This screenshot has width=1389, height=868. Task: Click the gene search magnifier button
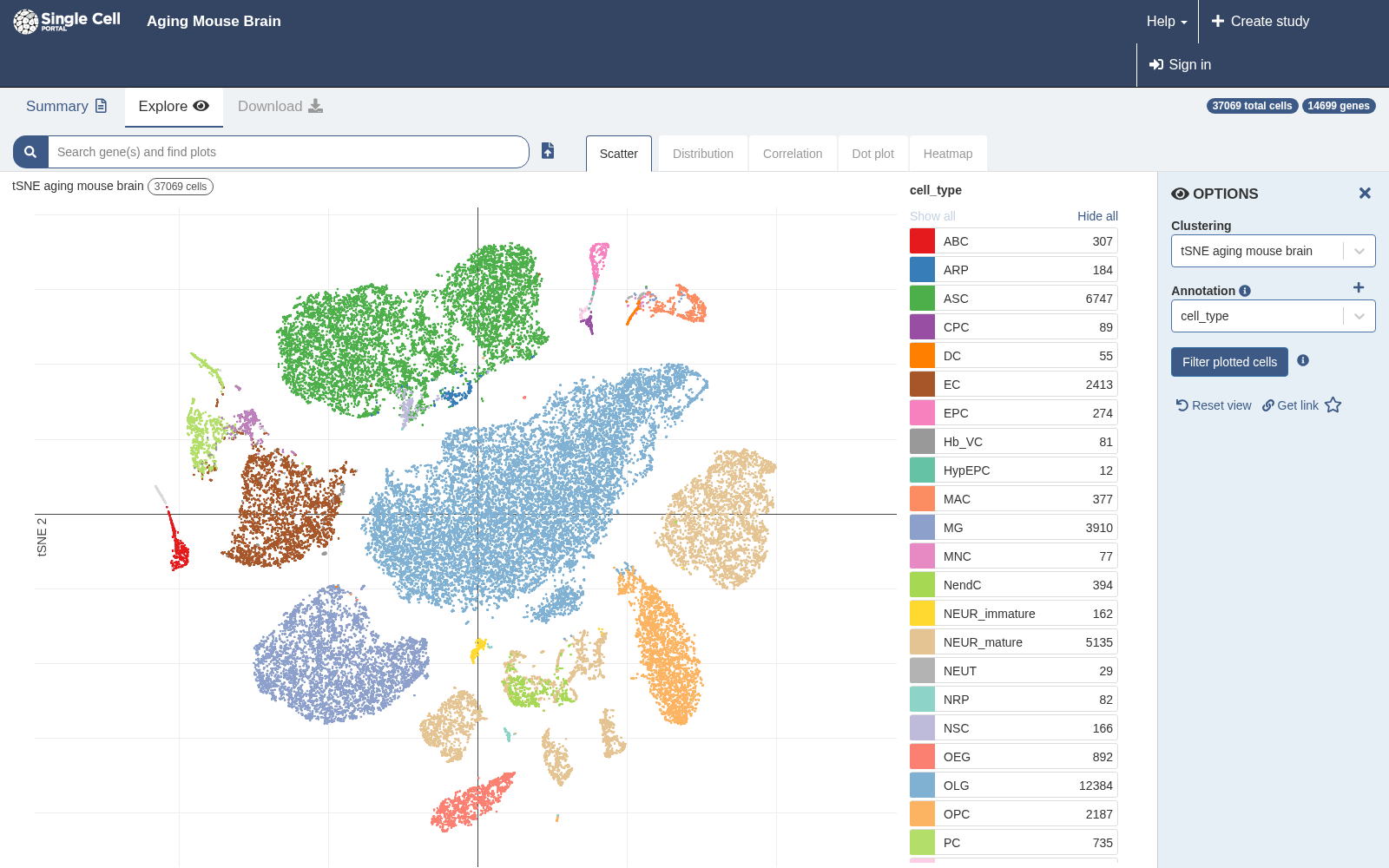pyautogui.click(x=30, y=152)
